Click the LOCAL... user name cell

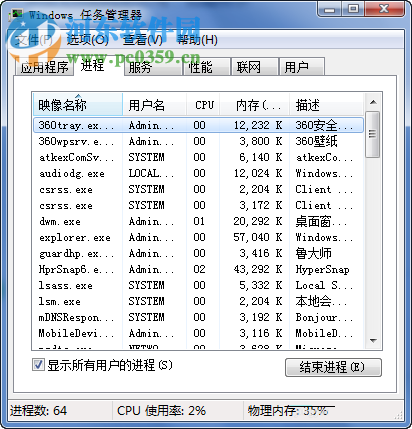coord(151,173)
